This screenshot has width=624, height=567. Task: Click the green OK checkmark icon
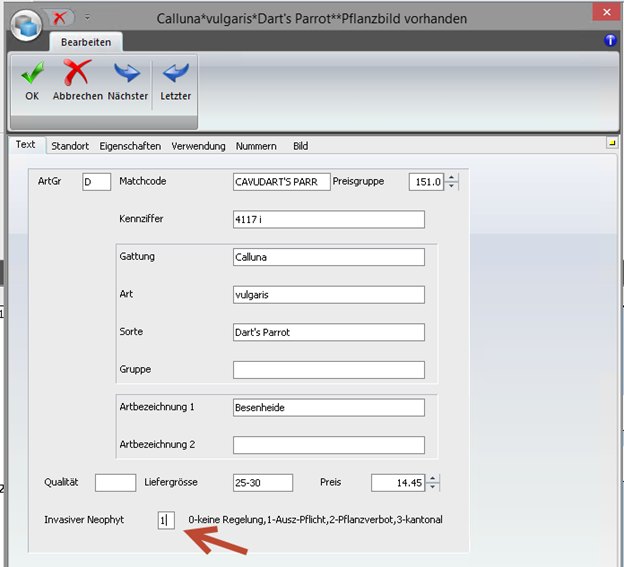pyautogui.click(x=32, y=73)
